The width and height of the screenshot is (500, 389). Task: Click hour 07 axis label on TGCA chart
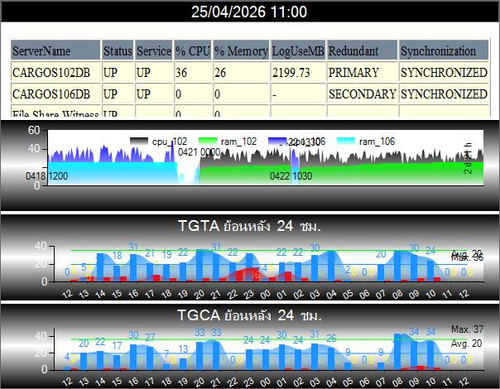(x=380, y=381)
